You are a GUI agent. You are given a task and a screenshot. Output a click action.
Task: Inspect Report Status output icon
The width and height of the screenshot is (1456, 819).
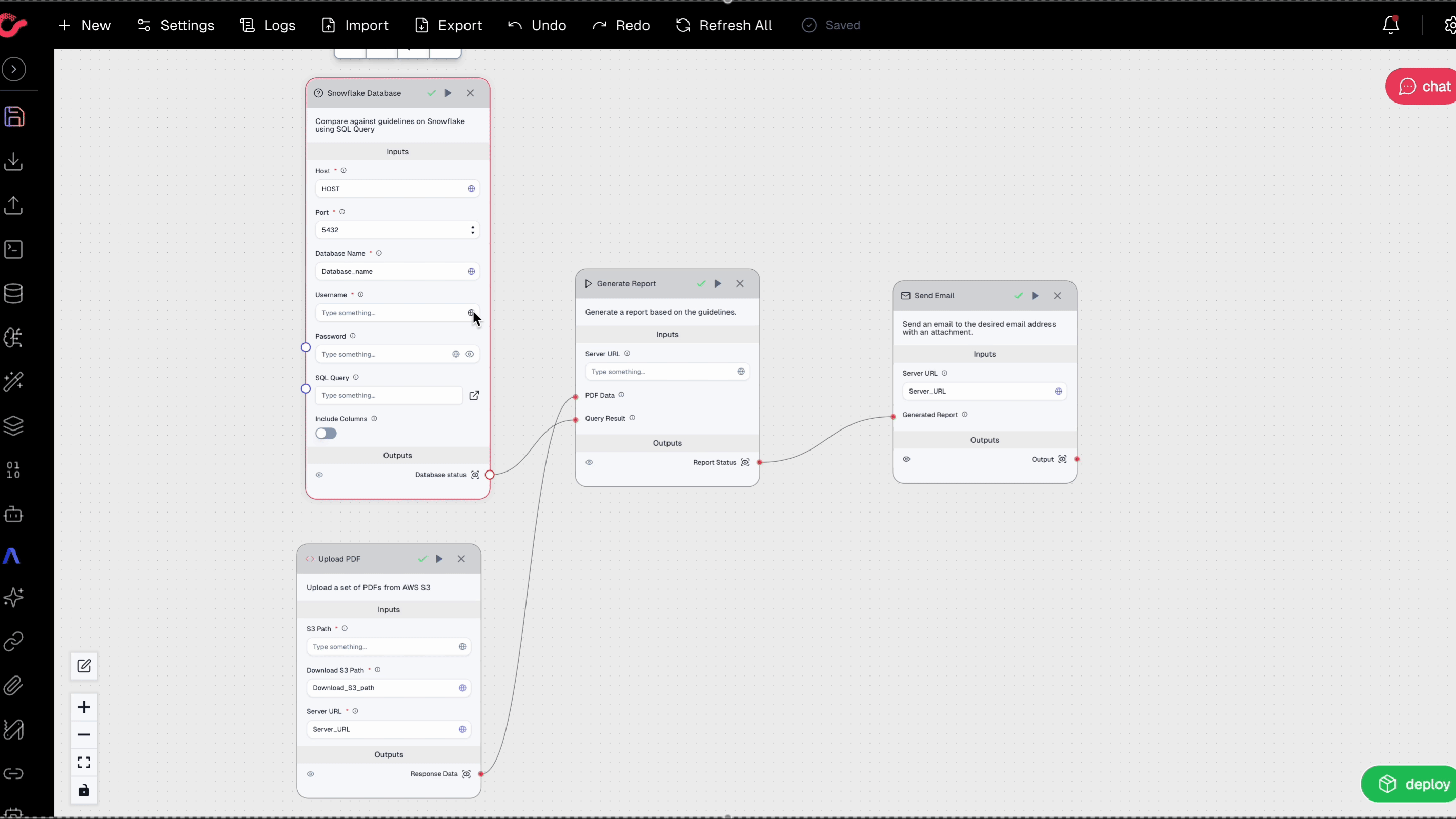[745, 462]
